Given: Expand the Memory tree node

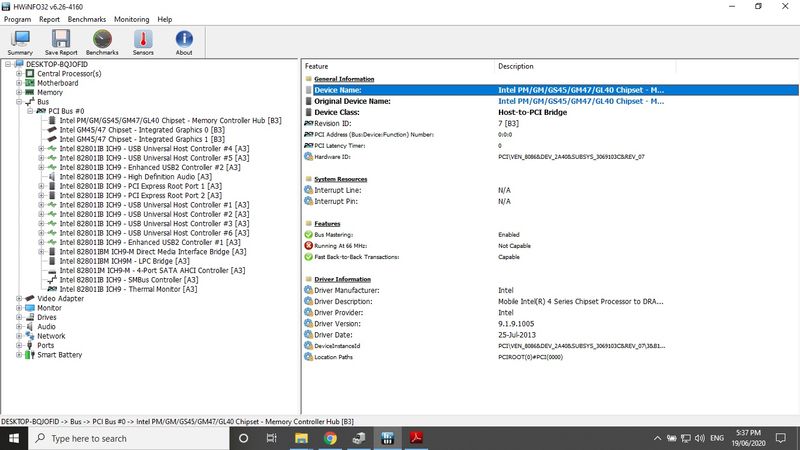Looking at the screenshot, I should pyautogui.click(x=19, y=92).
